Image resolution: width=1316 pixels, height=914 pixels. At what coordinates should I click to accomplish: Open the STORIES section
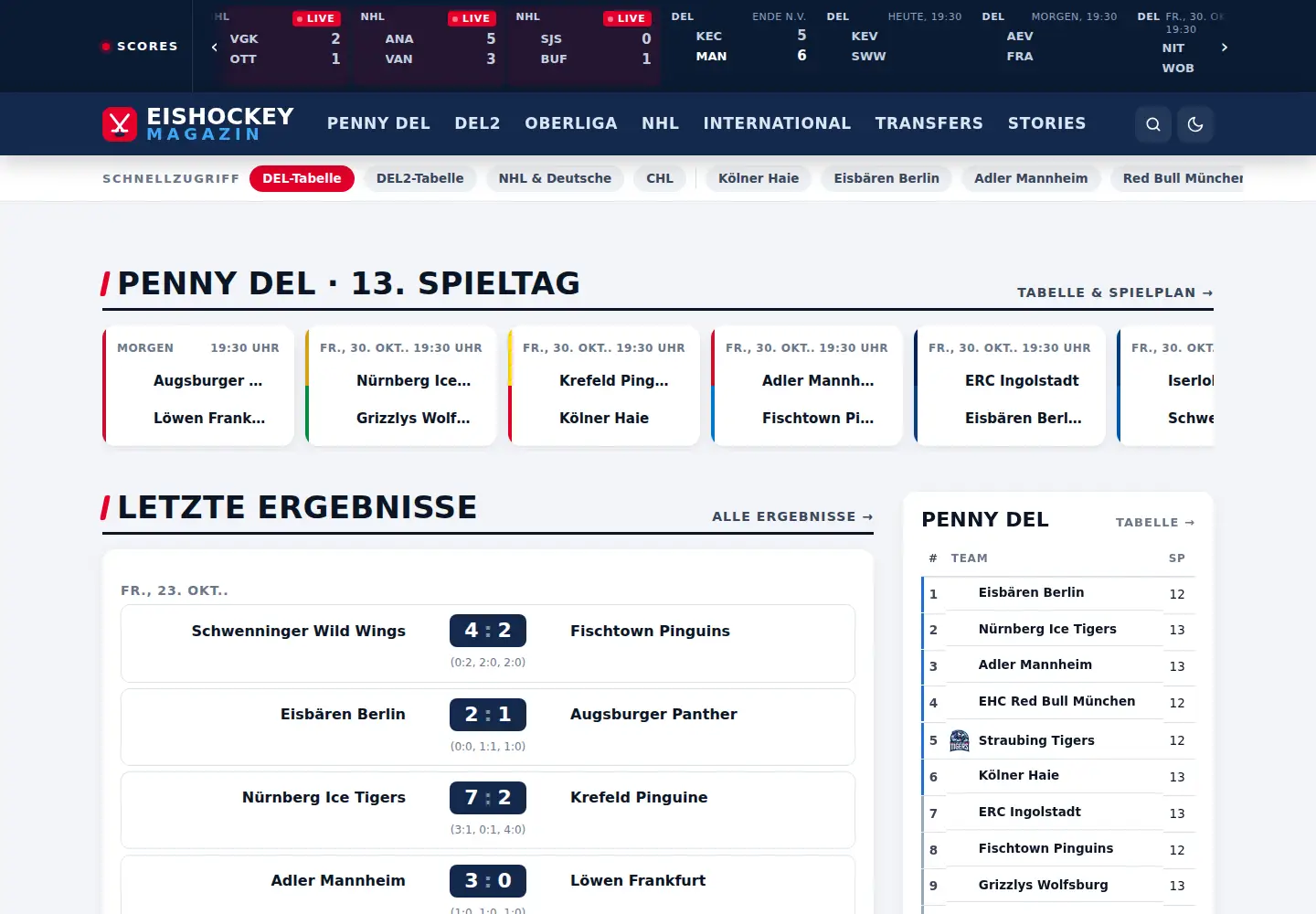(1047, 123)
